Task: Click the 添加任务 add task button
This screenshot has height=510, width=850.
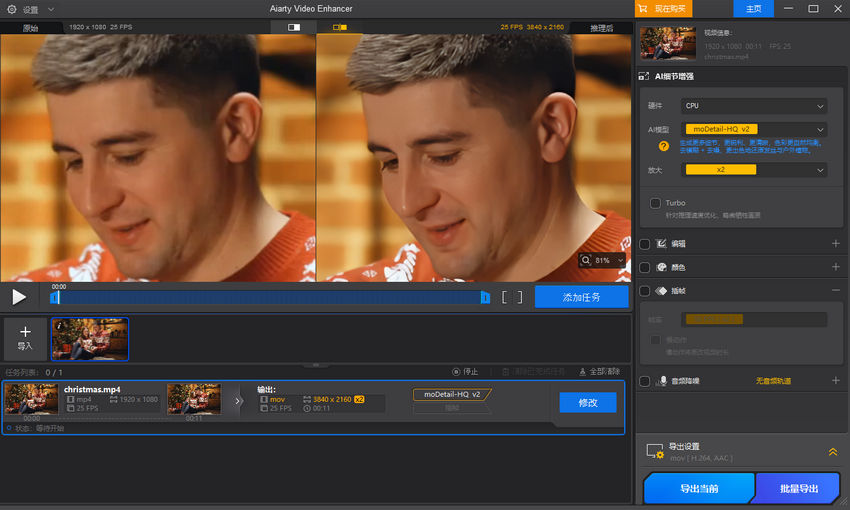Action: click(x=581, y=297)
